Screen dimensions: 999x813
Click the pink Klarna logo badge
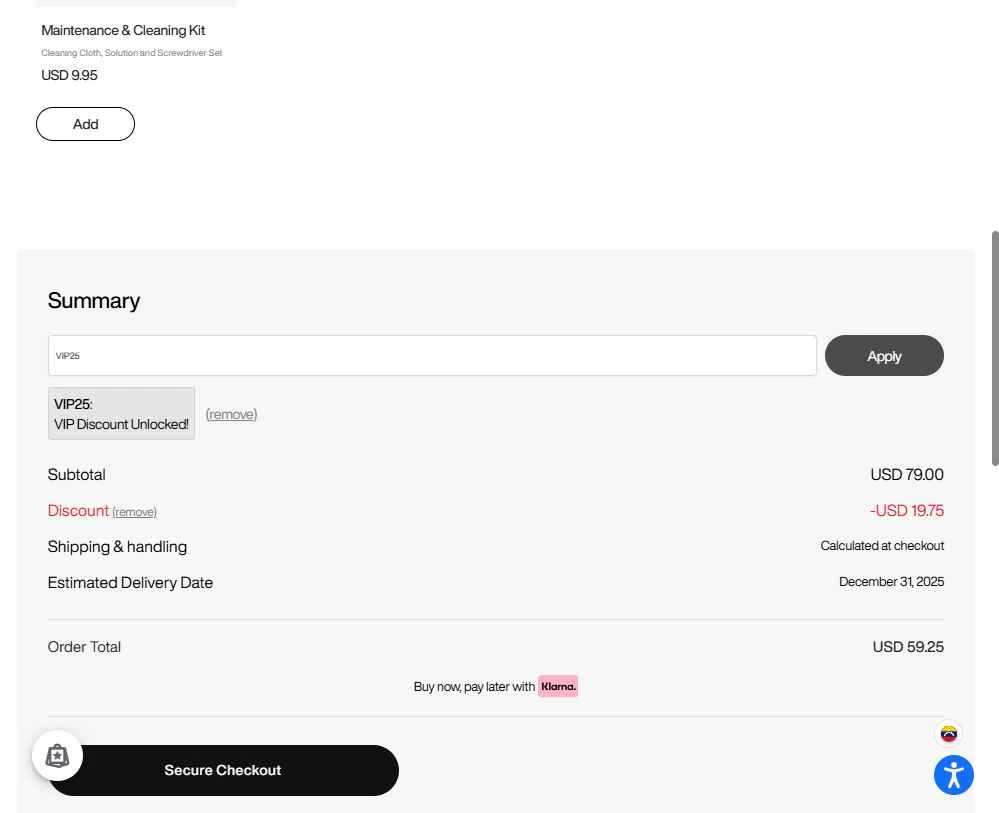tap(558, 686)
